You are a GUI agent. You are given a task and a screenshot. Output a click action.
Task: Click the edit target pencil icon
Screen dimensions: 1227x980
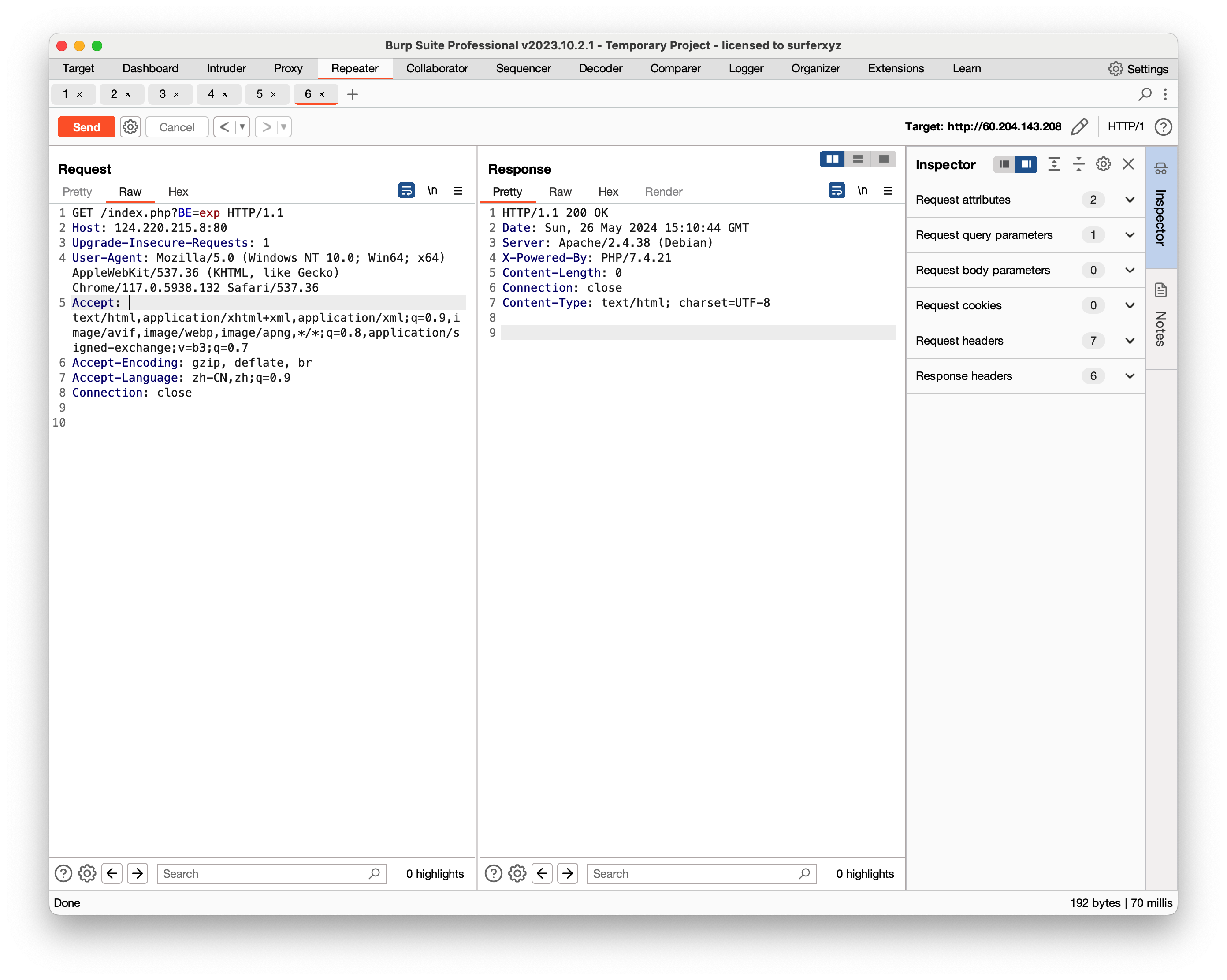coord(1078,126)
